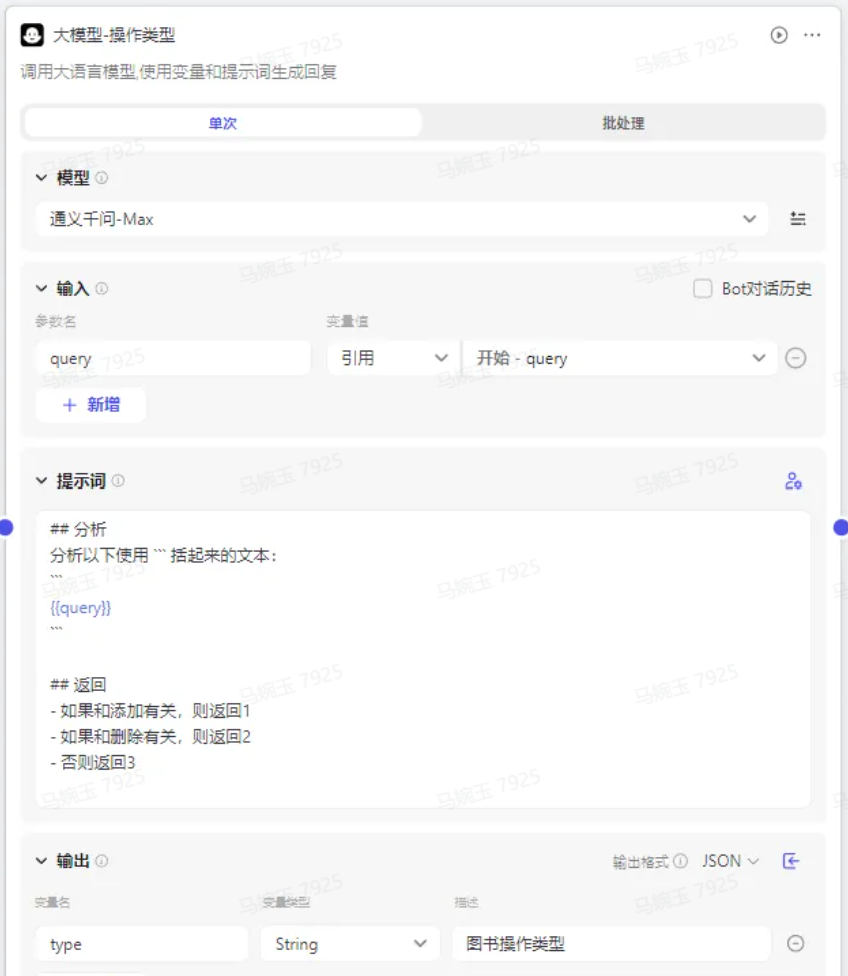The height and width of the screenshot is (976, 848).
Task: Open the 通义千问-Max model dropdown
Action: coord(402,218)
